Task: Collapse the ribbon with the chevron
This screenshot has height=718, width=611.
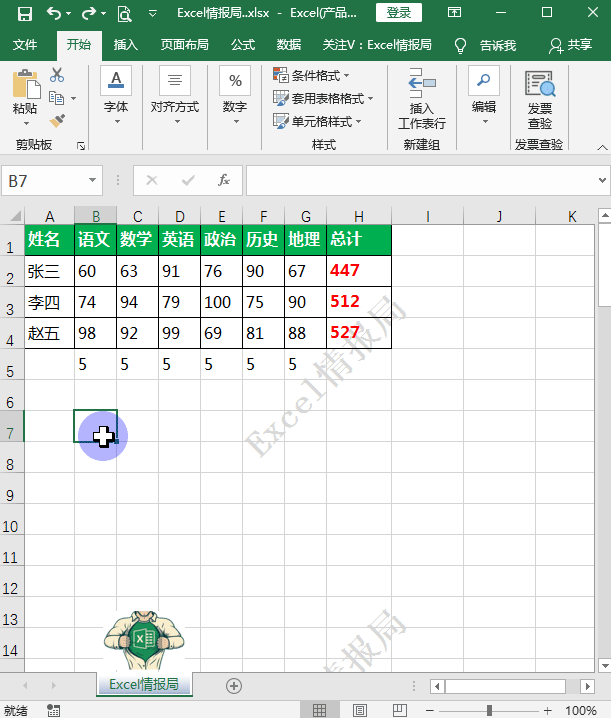Action: pyautogui.click(x=602, y=147)
